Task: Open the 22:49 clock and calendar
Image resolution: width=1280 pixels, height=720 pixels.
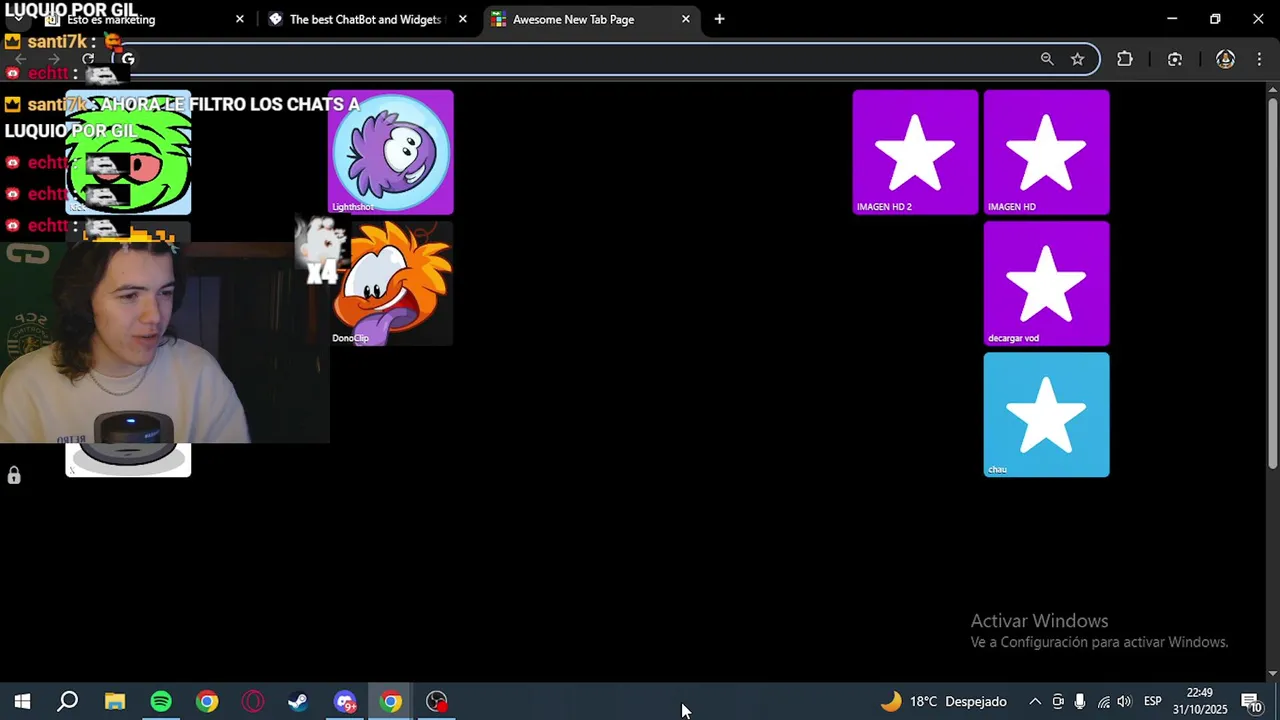Action: (x=1200, y=701)
